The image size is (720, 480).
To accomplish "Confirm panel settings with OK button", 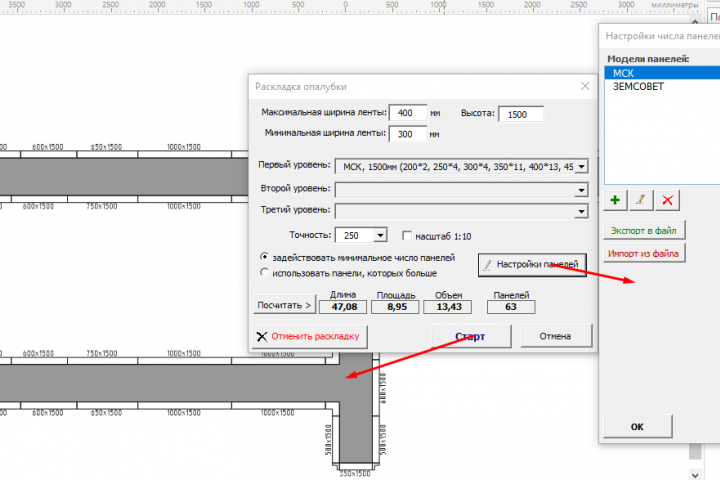I will [637, 427].
